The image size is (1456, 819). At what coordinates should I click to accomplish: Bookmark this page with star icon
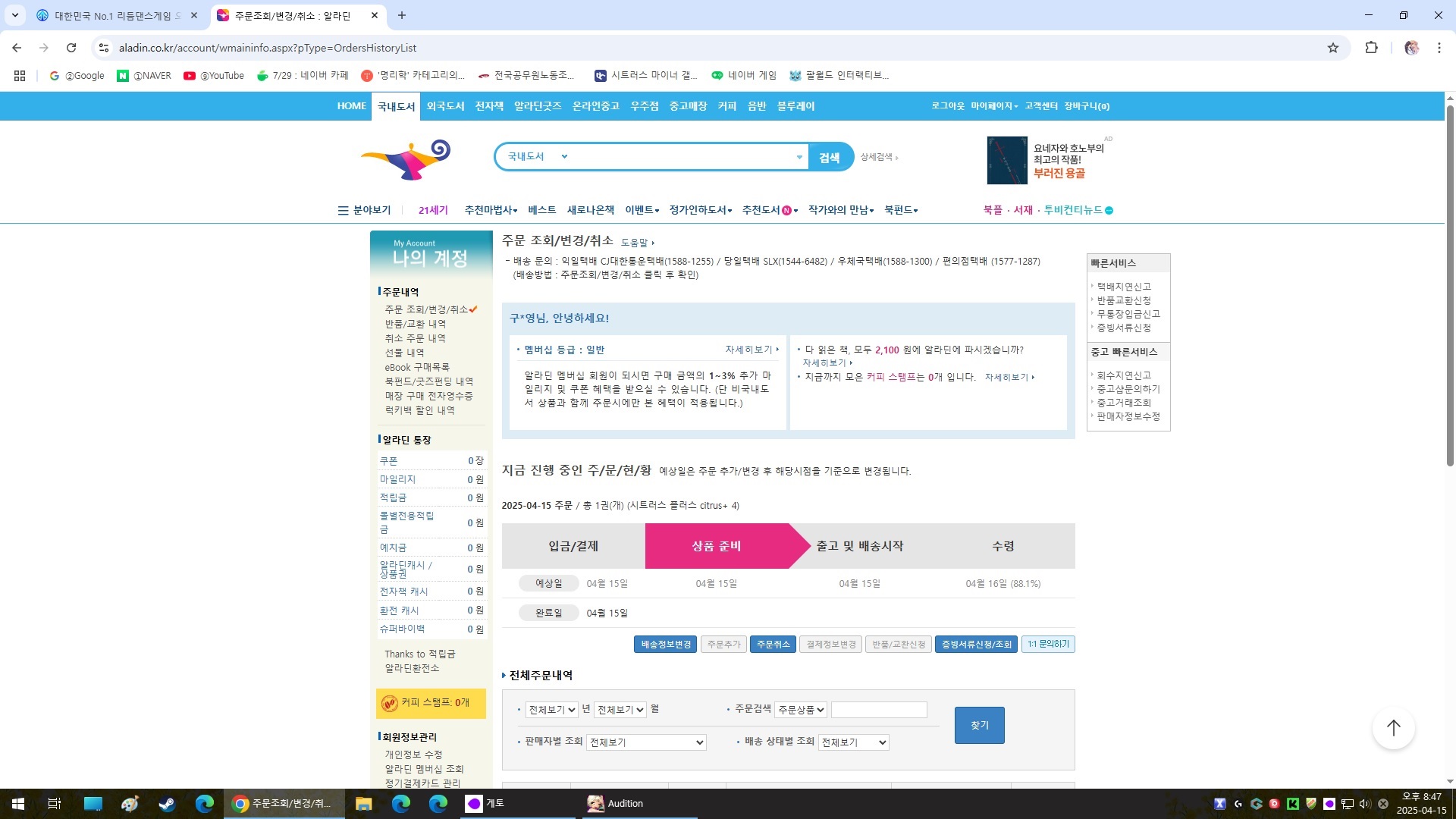coord(1333,48)
